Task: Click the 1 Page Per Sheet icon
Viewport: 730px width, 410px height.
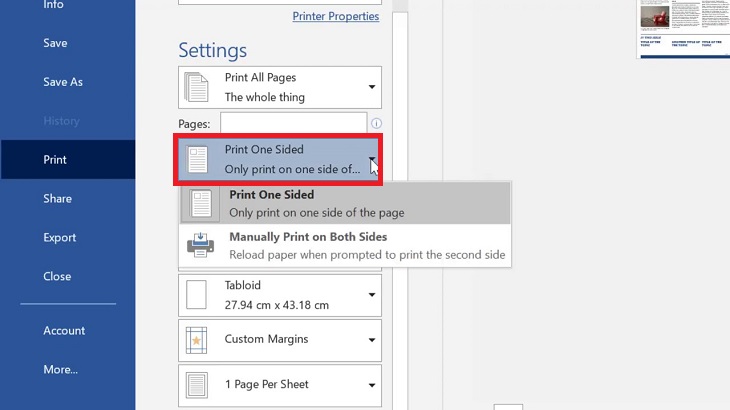Action: coord(197,385)
